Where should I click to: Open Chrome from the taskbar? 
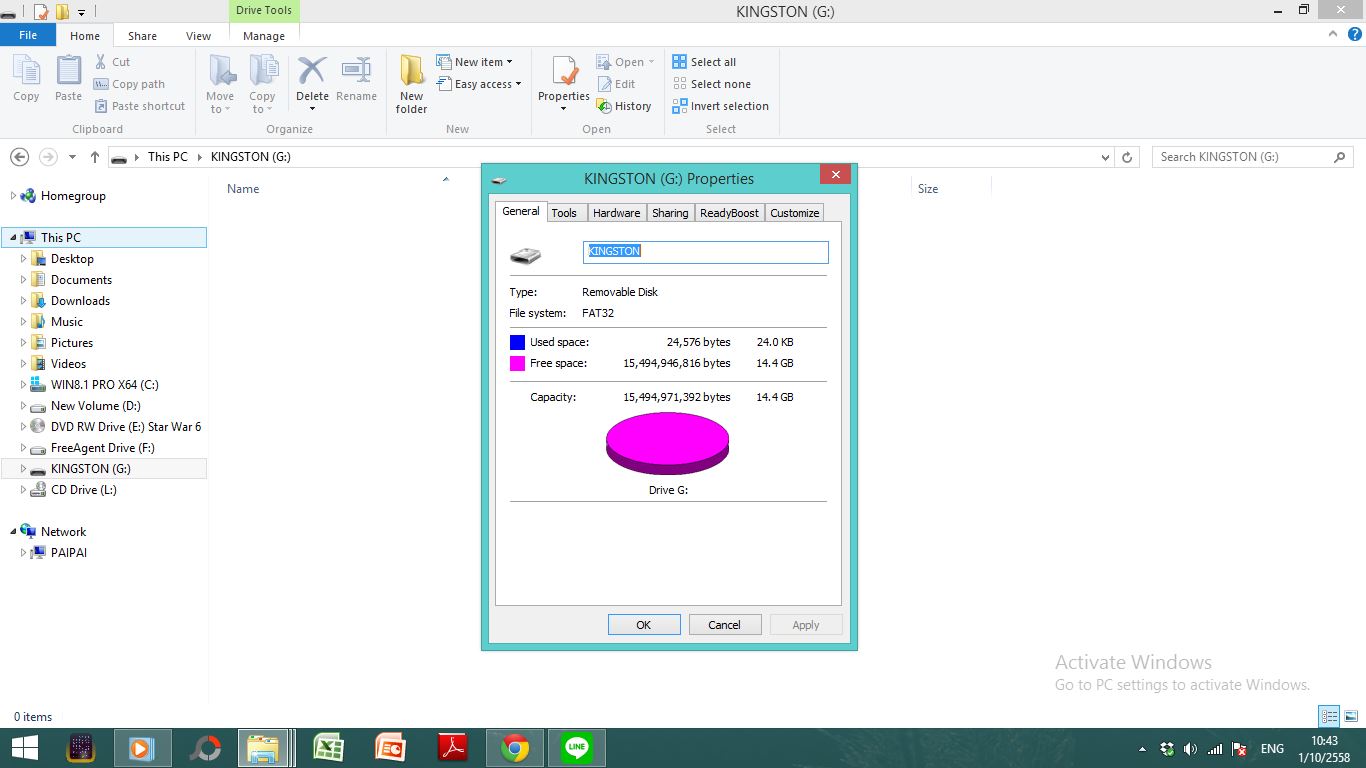point(515,748)
